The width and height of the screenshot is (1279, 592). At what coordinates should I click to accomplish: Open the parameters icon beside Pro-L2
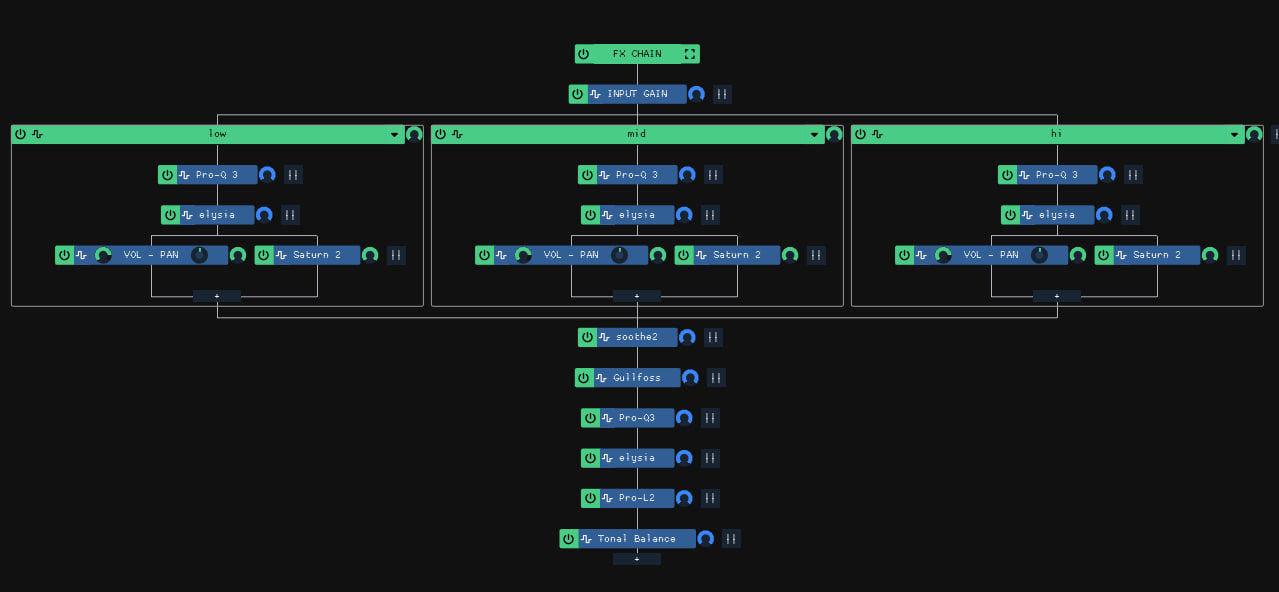(x=710, y=498)
